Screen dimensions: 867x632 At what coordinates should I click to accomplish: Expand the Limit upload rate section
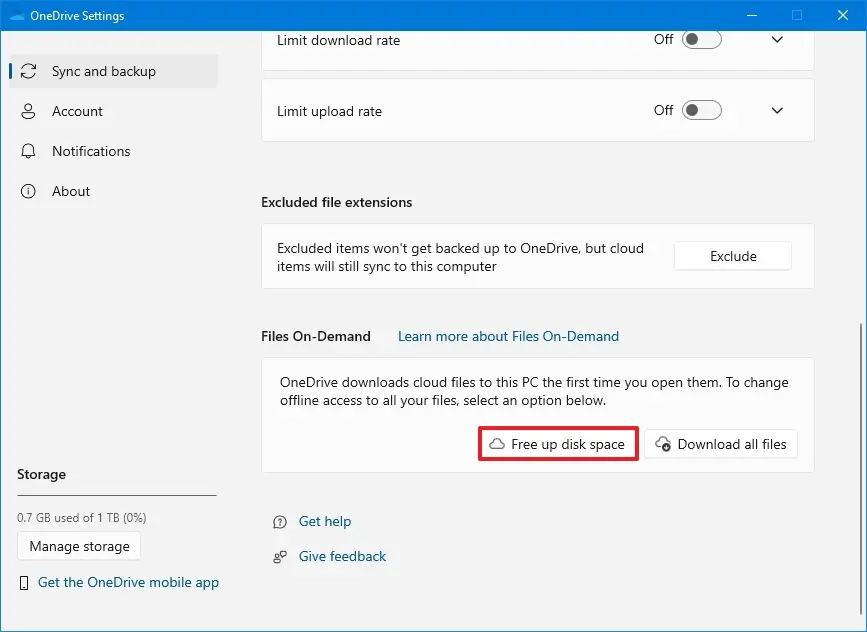coord(777,110)
